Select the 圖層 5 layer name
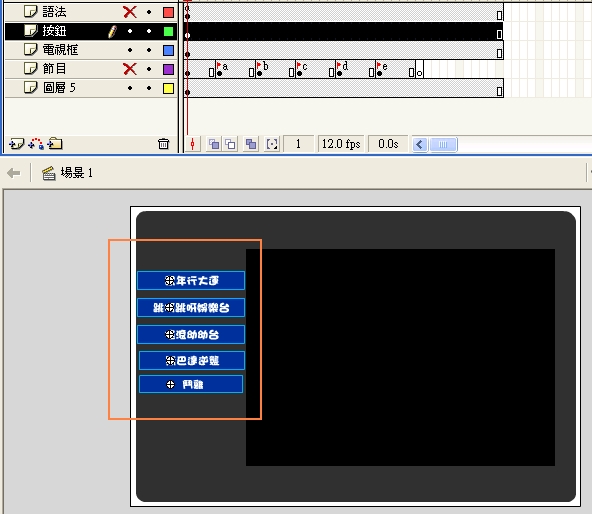This screenshot has height=514, width=592. [59, 88]
